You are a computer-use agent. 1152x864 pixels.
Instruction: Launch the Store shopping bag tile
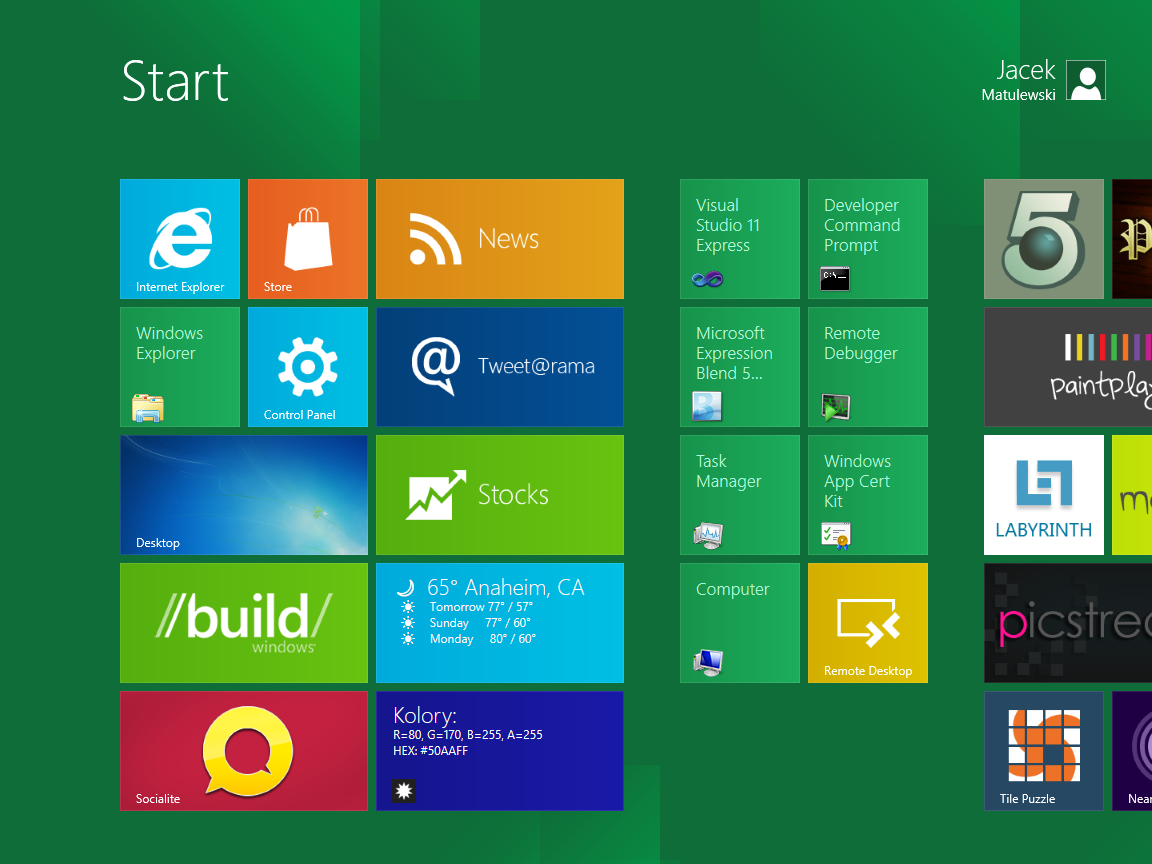[308, 239]
